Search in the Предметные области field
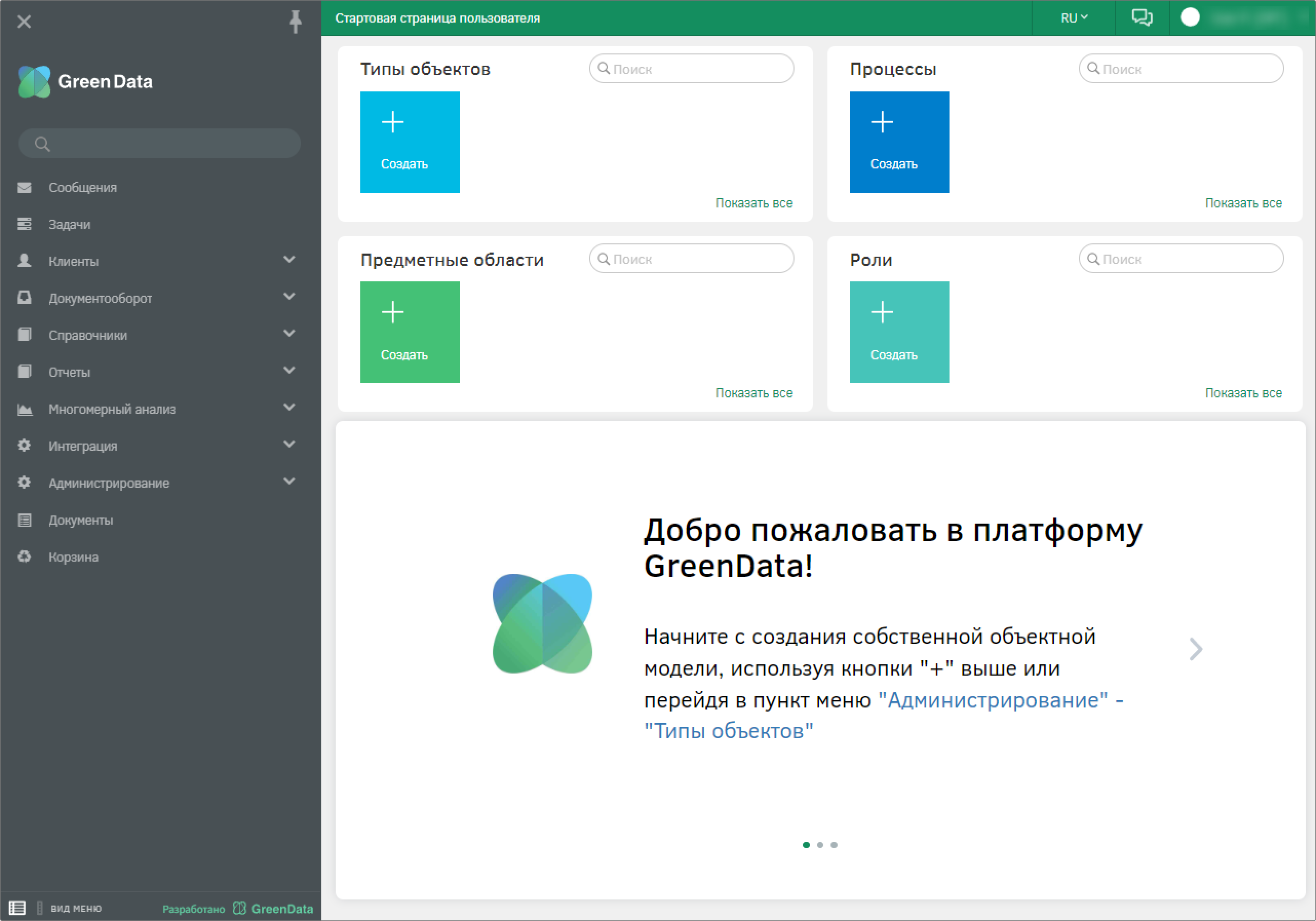Screen dimensions: 1316x921 691,259
